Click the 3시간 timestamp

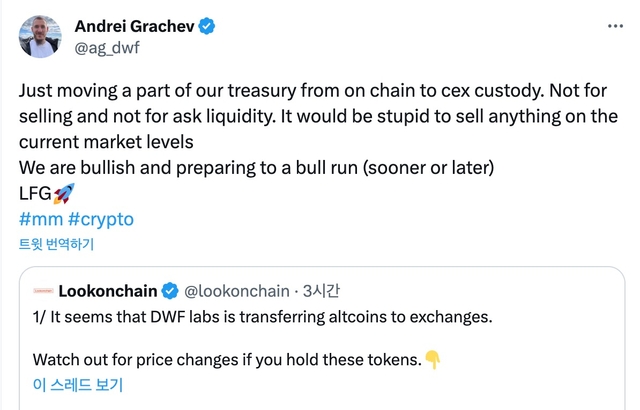[320, 292]
